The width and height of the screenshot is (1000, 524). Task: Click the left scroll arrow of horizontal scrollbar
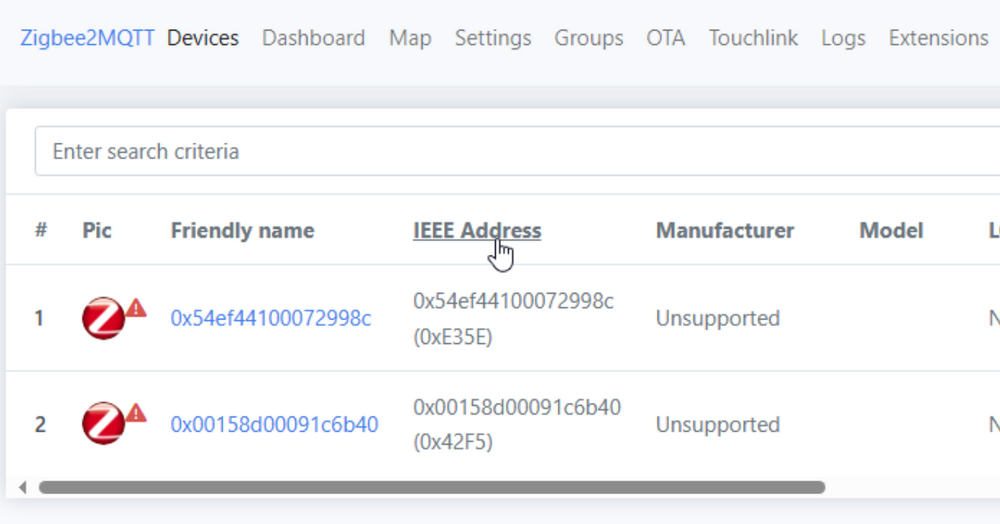click(x=23, y=488)
